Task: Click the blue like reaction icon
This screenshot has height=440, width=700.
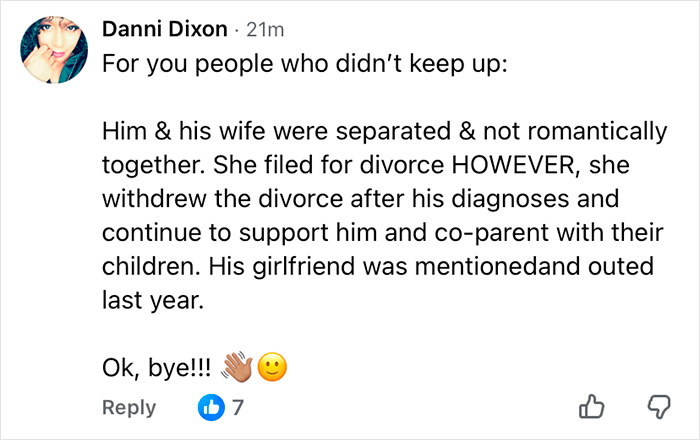Action: (x=210, y=407)
